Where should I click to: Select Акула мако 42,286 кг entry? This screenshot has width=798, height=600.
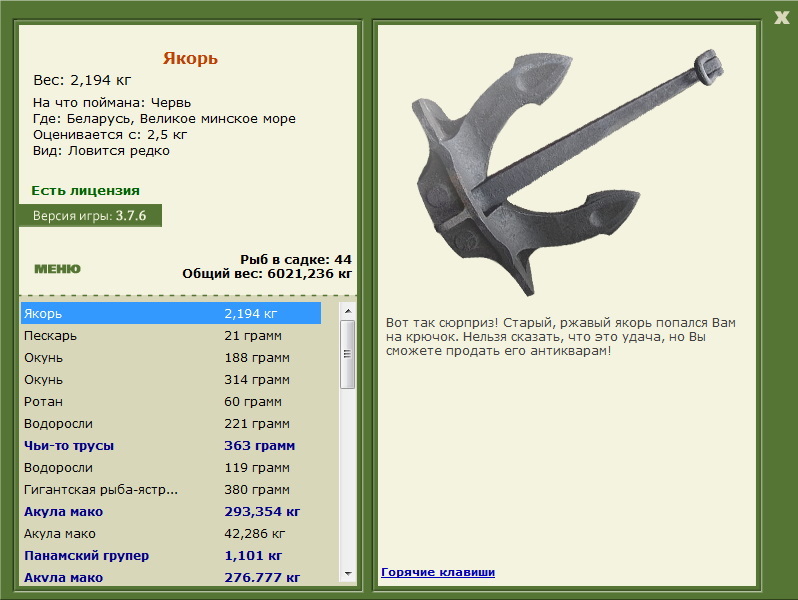point(171,533)
